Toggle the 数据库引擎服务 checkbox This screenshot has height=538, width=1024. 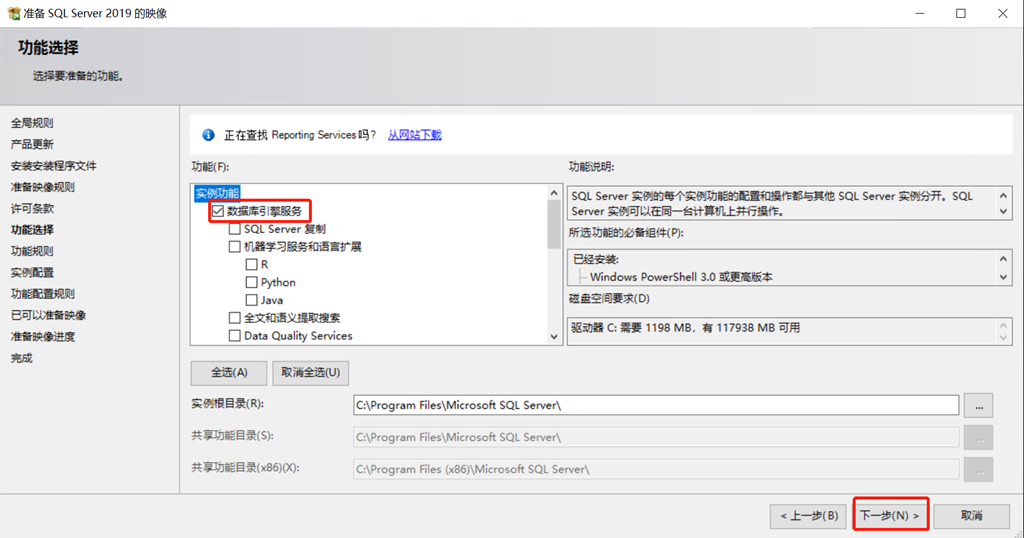(217, 211)
